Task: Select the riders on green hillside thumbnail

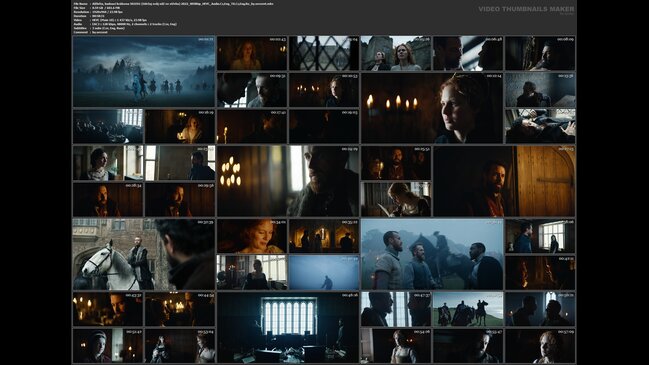Action: (468, 309)
